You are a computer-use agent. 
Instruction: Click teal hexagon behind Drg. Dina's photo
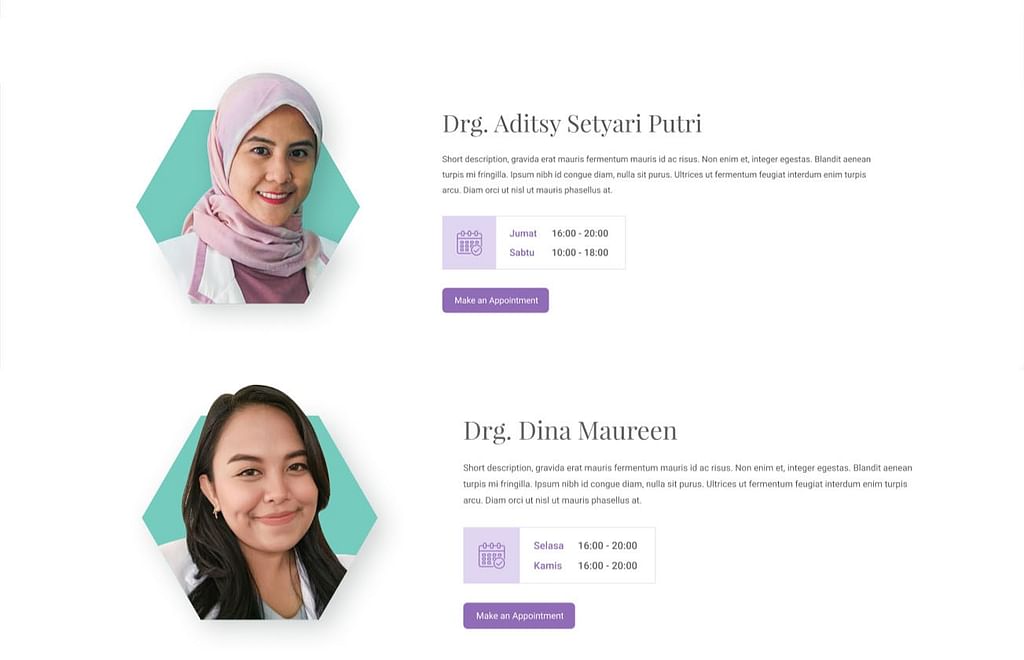tap(166, 500)
